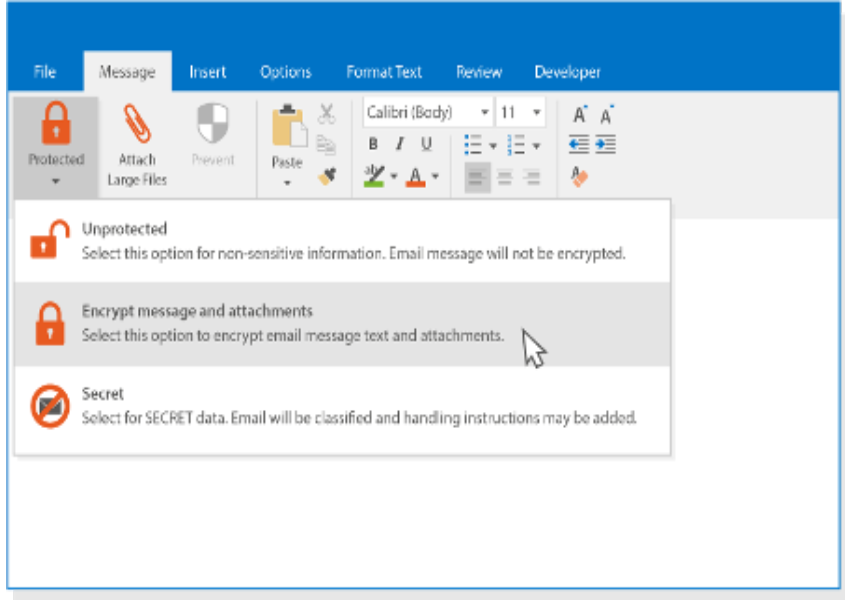This screenshot has height=600, width=845.
Task: Open the Format Text tab
Action: (x=384, y=72)
